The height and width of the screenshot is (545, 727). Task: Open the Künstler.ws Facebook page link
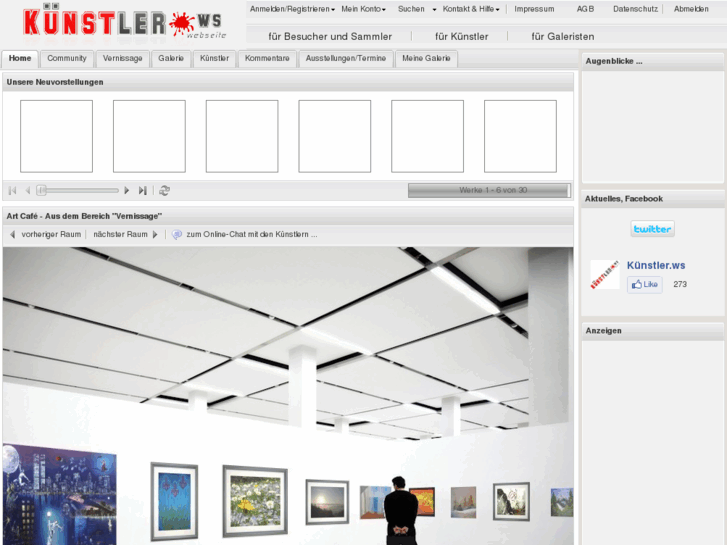point(656,265)
